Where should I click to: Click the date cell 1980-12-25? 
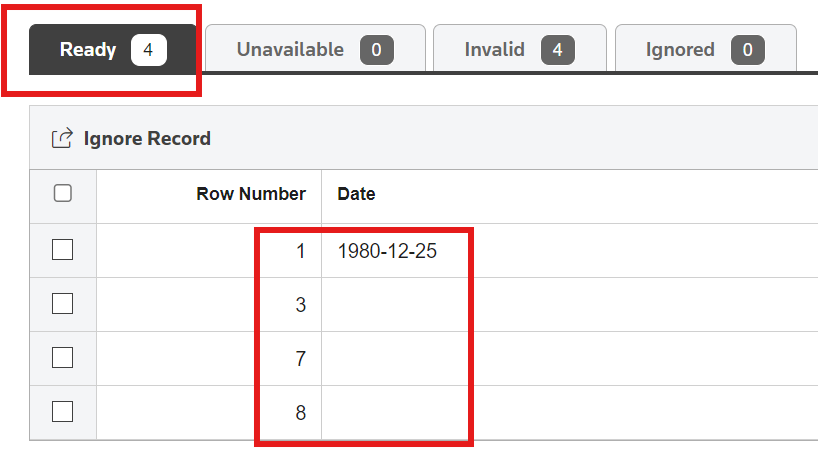coord(387,251)
